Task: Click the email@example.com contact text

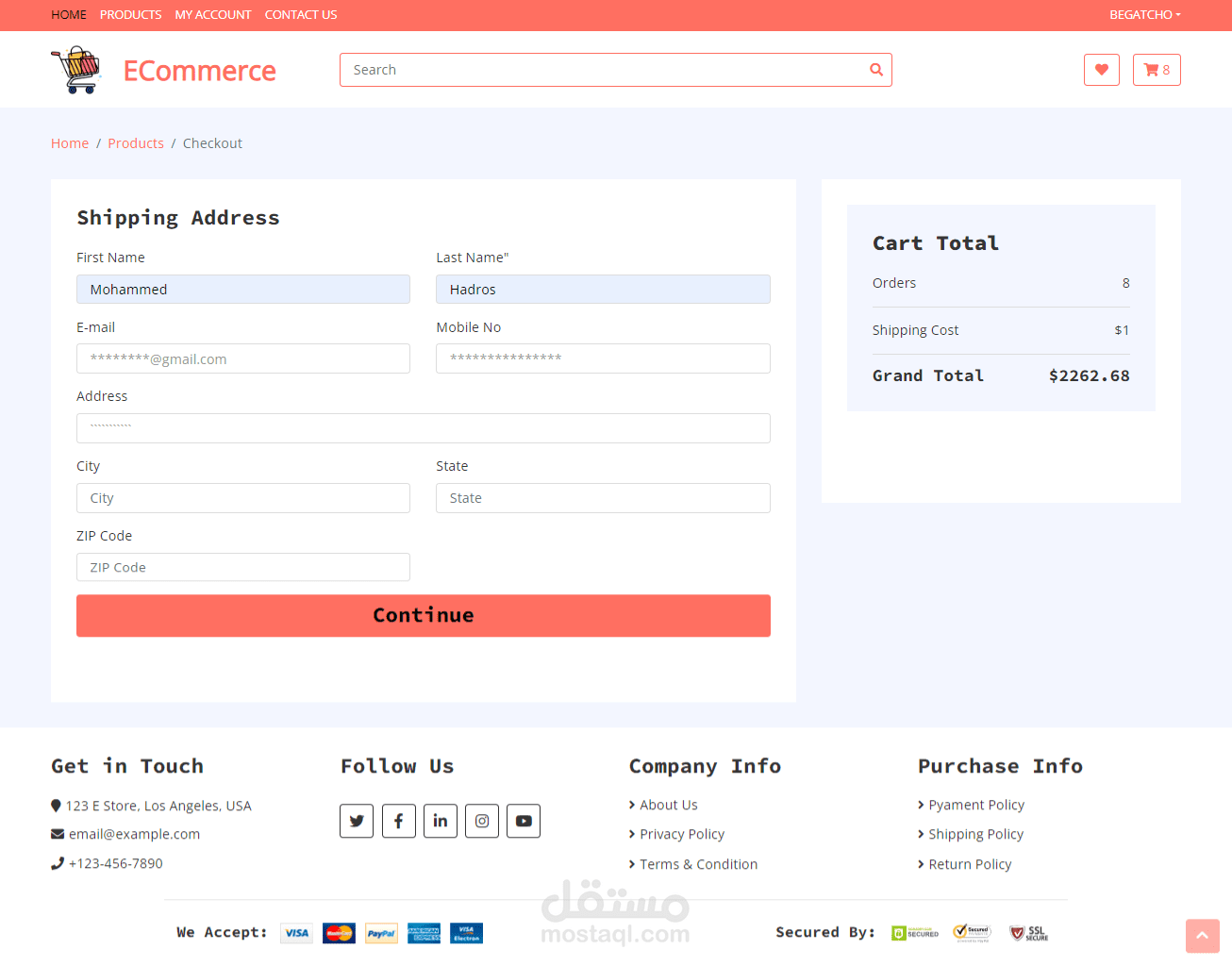Action: [134, 834]
